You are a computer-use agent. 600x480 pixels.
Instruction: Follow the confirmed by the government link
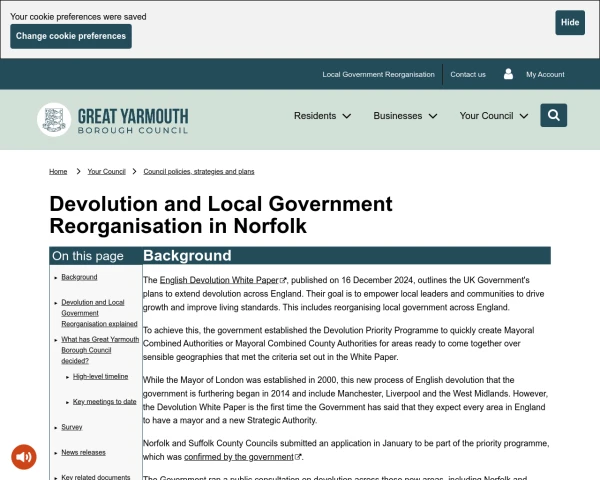coord(240,456)
